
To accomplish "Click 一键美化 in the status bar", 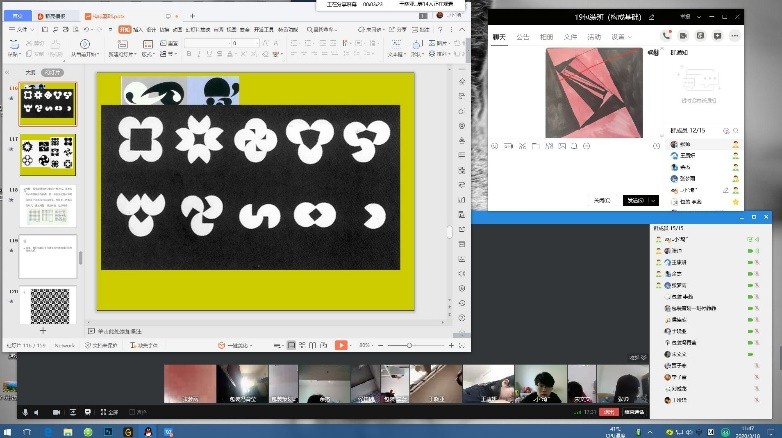I will (x=237, y=345).
